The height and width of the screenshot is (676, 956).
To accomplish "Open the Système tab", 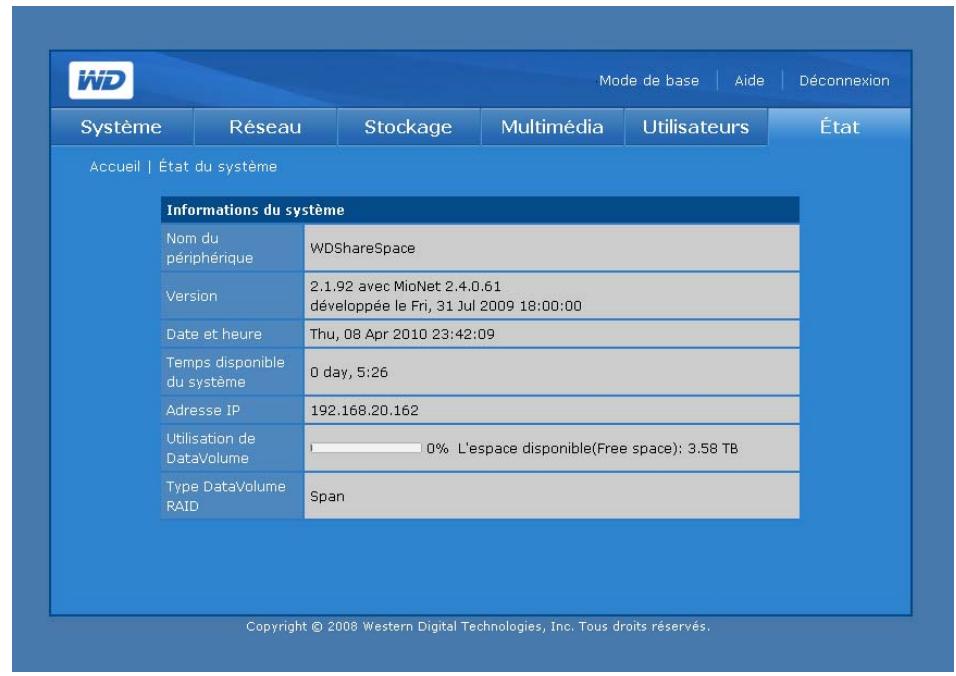I will click(x=121, y=127).
